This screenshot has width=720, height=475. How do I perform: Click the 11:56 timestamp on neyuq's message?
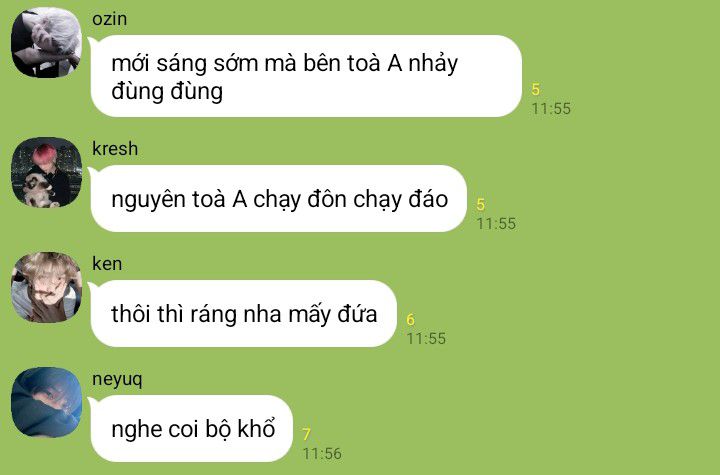point(322,453)
